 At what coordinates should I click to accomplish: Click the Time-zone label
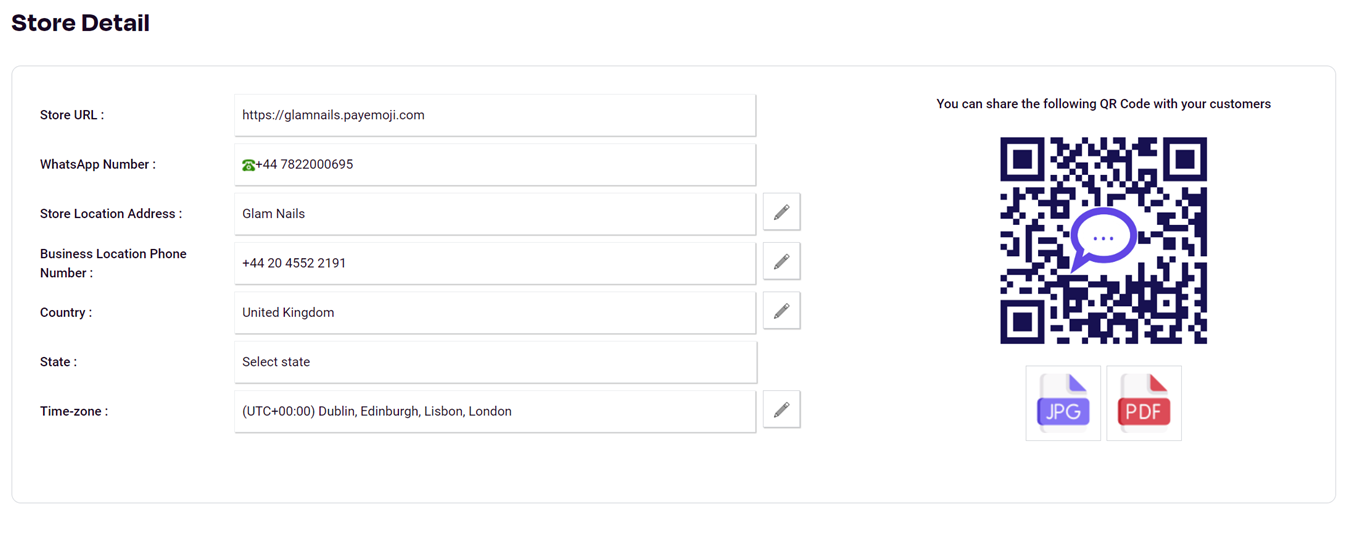74,411
